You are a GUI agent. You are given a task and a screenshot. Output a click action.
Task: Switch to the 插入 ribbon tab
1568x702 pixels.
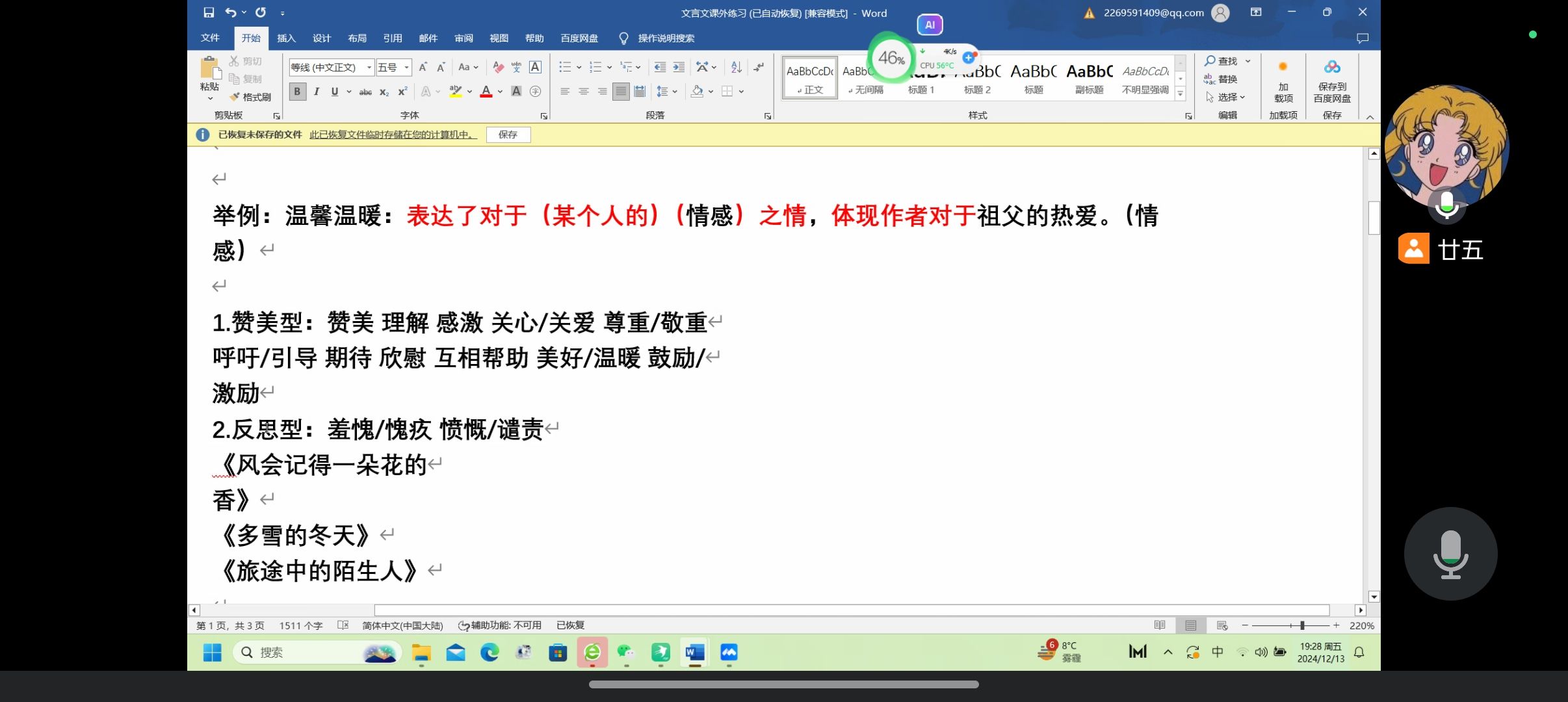pyautogui.click(x=286, y=38)
